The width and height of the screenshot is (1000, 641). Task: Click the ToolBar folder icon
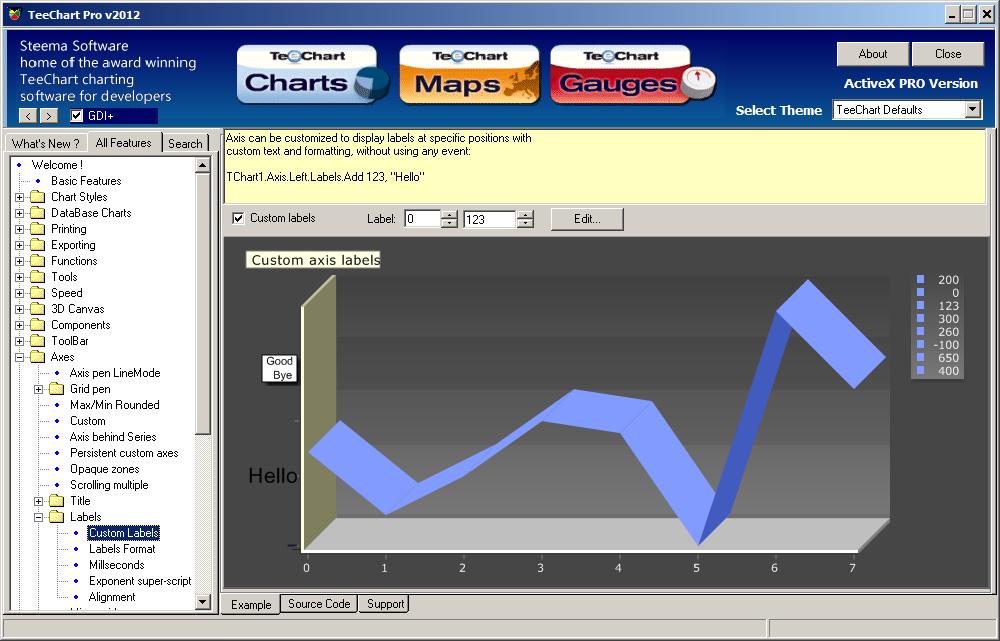pyautogui.click(x=38, y=340)
